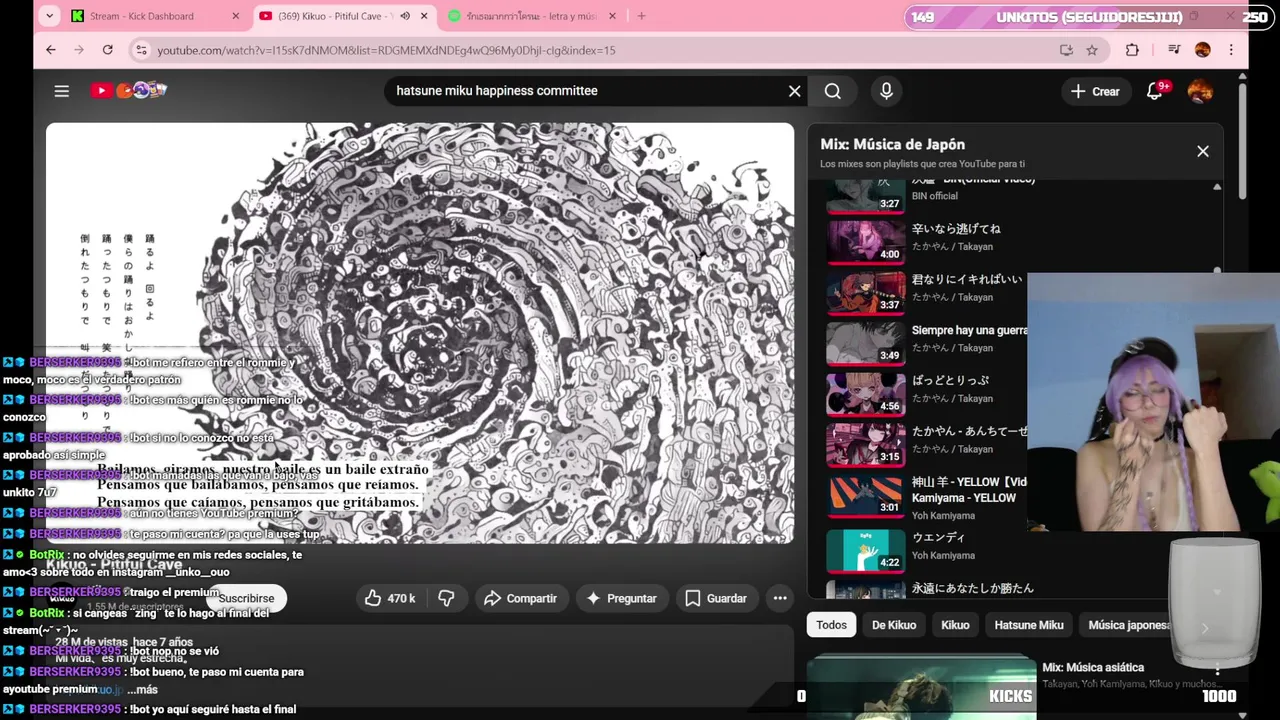Screen dimensions: 1280x720
Task: Close the letra y música tab
Action: tap(612, 16)
